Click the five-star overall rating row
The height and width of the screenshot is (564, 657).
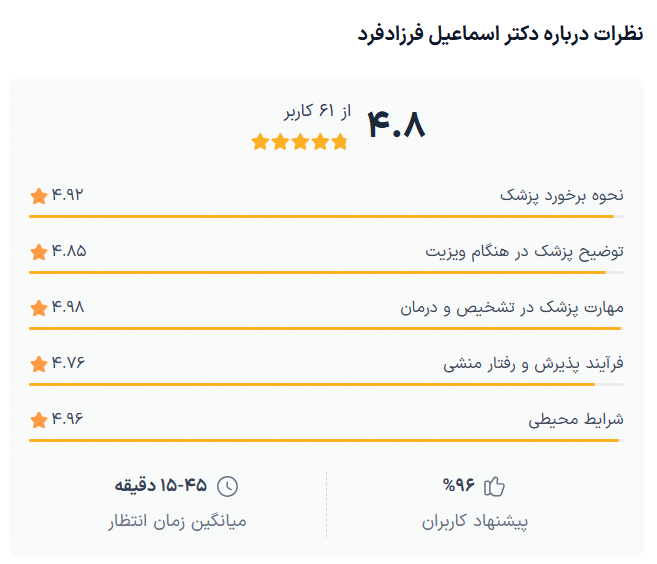(299, 142)
